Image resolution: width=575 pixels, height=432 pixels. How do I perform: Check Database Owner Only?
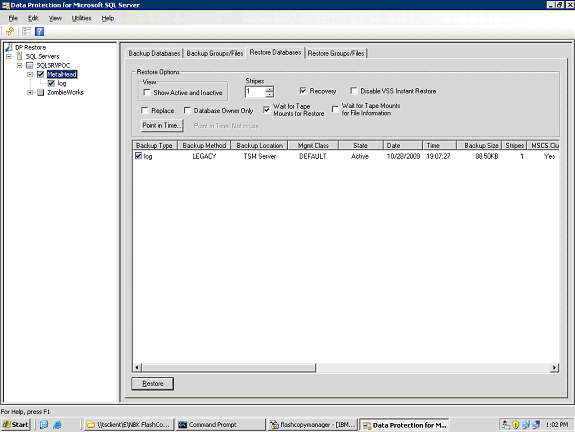coord(187,110)
